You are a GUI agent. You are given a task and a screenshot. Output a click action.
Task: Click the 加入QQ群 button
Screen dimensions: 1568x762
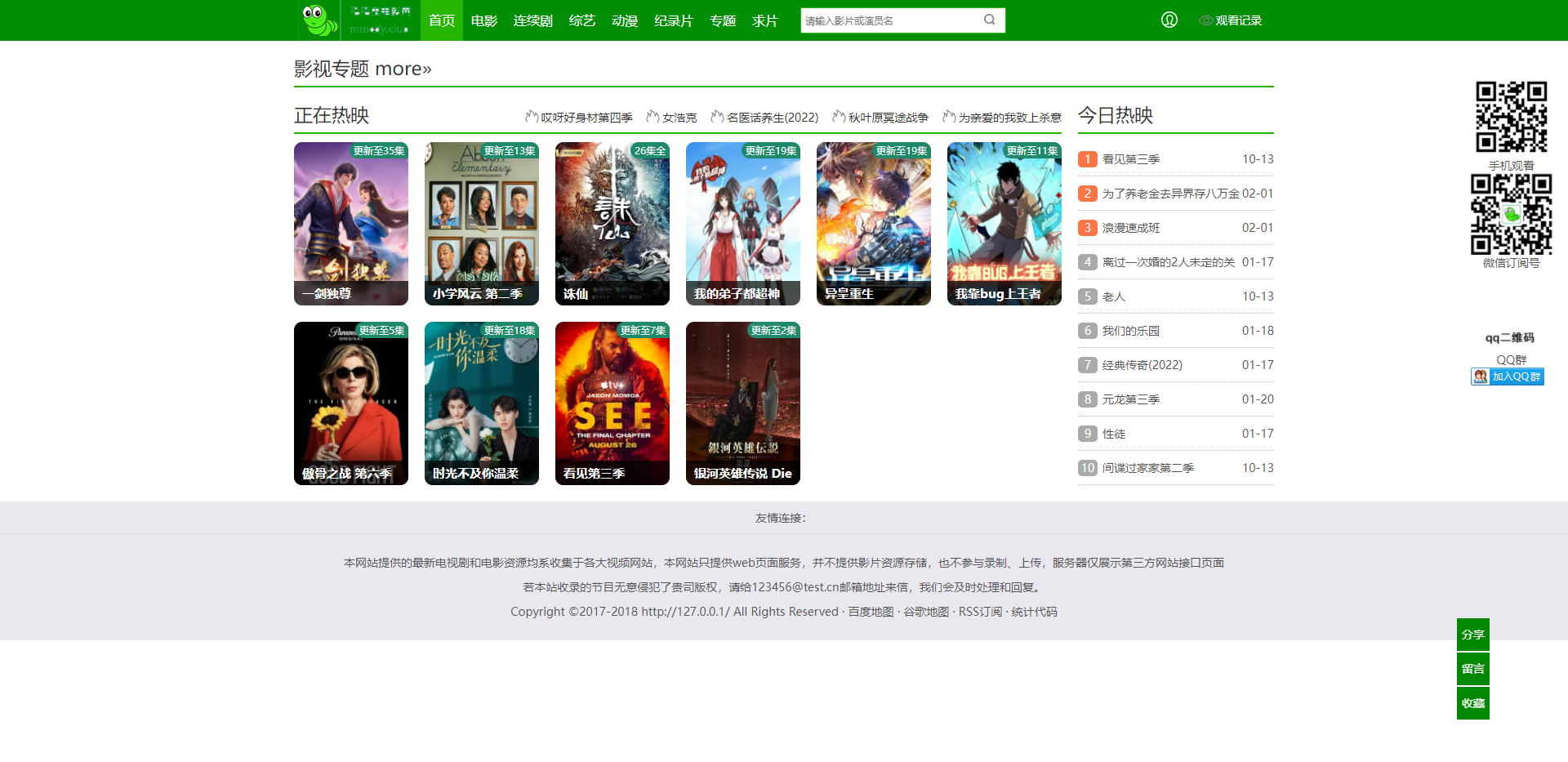[1508, 377]
